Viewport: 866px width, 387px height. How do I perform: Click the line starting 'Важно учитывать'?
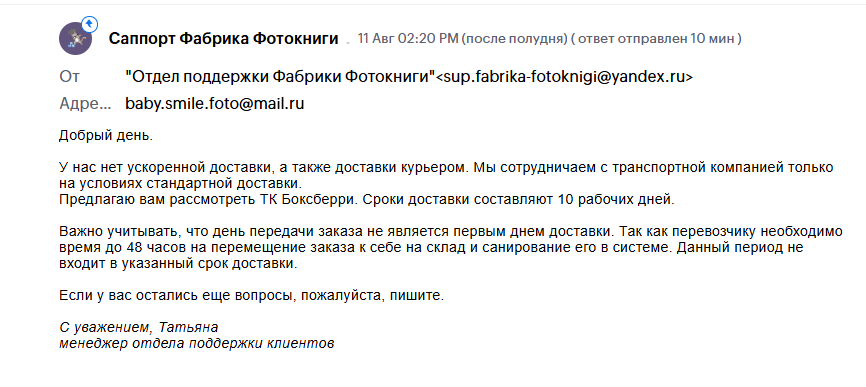coord(451,231)
